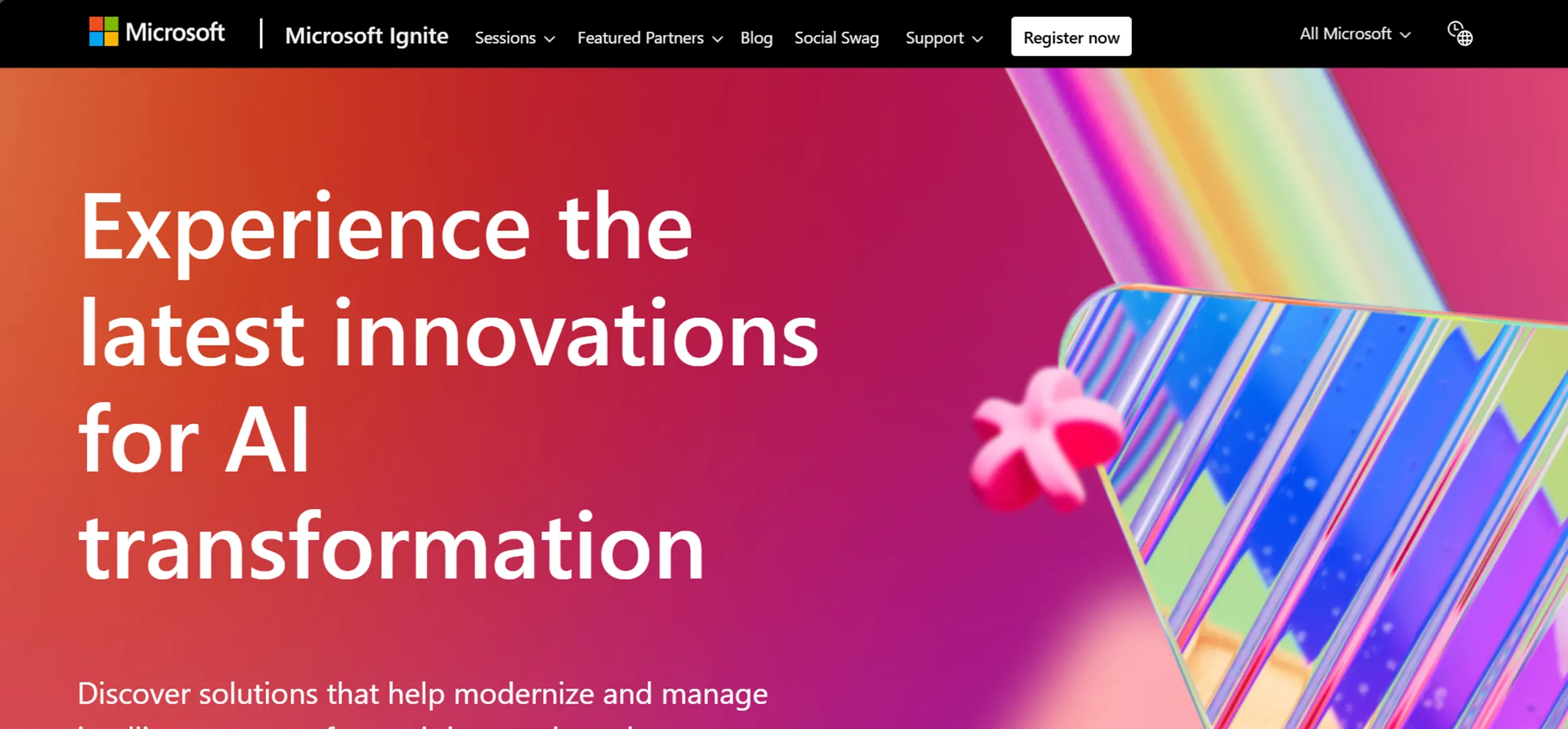The width and height of the screenshot is (1568, 729).
Task: Toggle the Support navigation menu
Action: tap(941, 36)
